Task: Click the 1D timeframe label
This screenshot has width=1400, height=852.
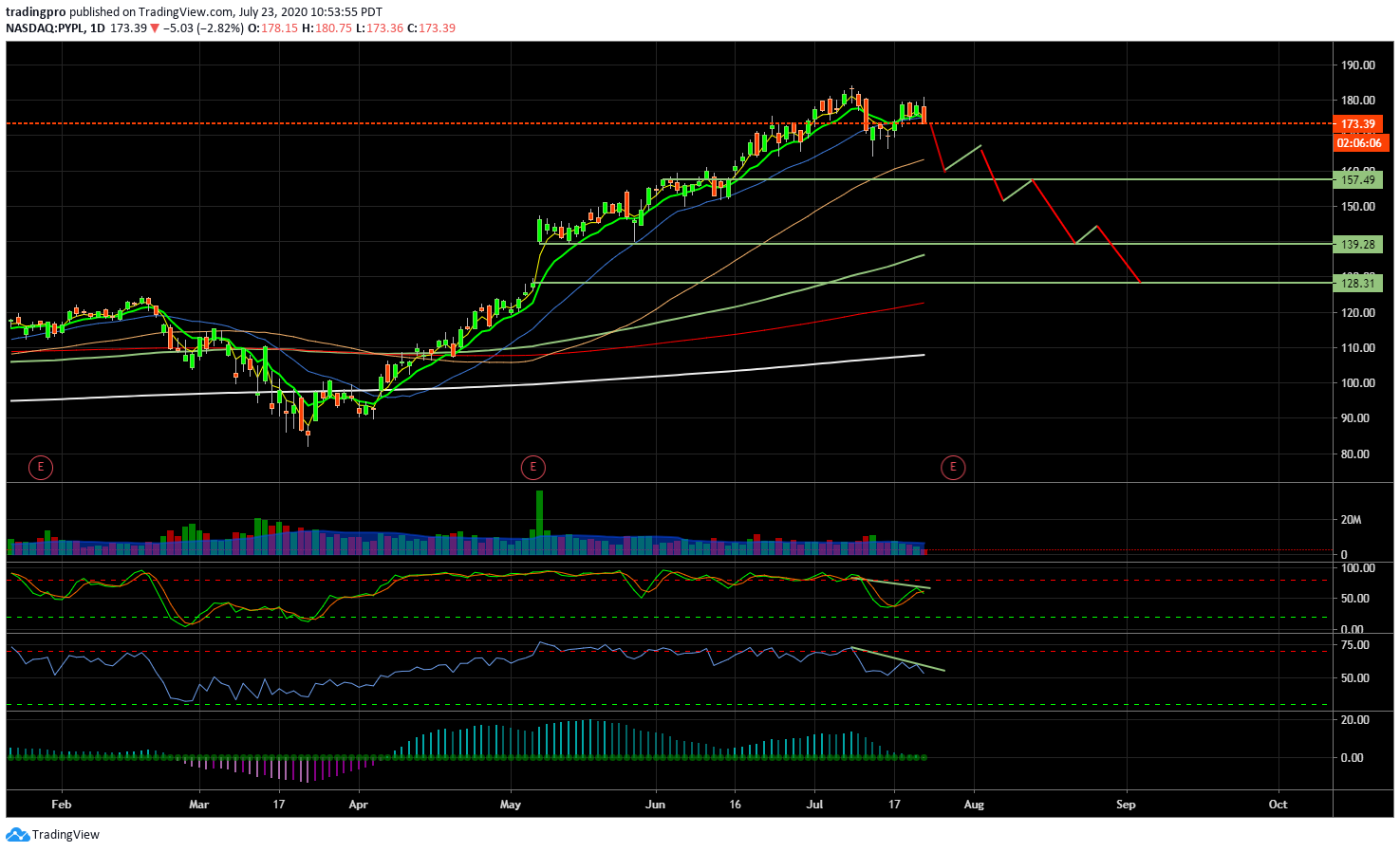Action: click(x=98, y=28)
